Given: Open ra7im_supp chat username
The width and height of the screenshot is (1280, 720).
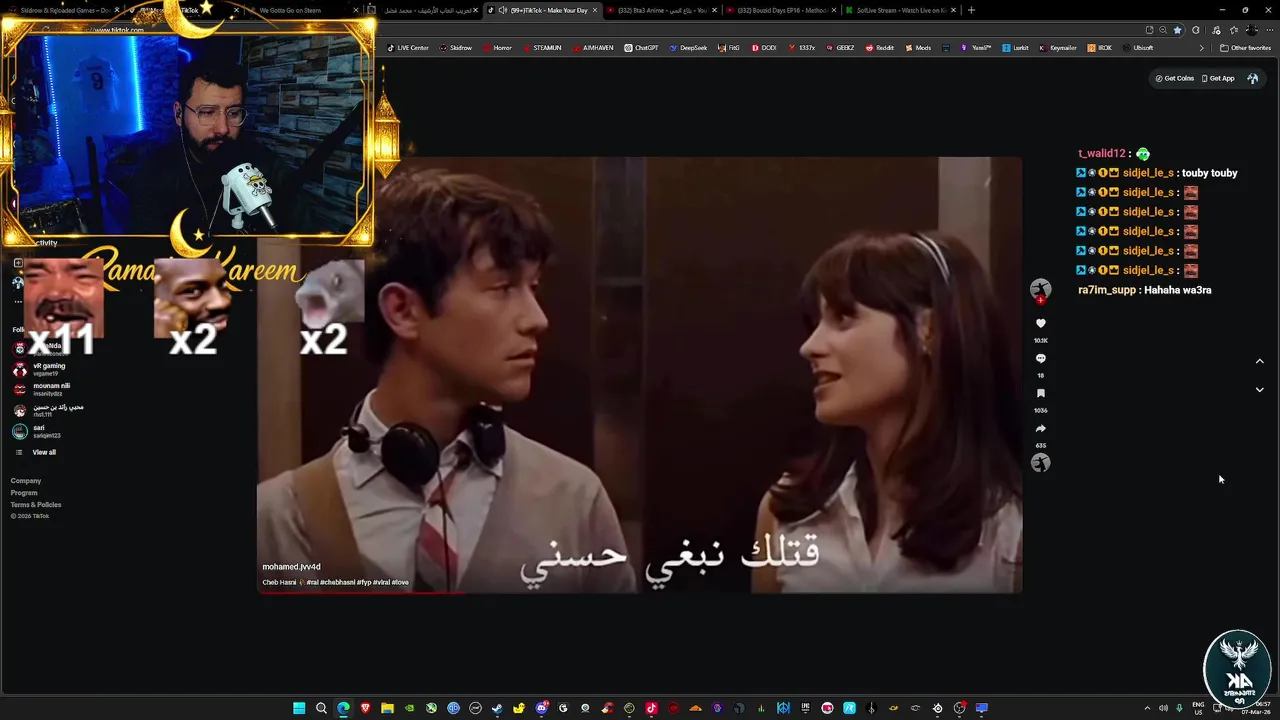Looking at the screenshot, I should pyautogui.click(x=1107, y=290).
